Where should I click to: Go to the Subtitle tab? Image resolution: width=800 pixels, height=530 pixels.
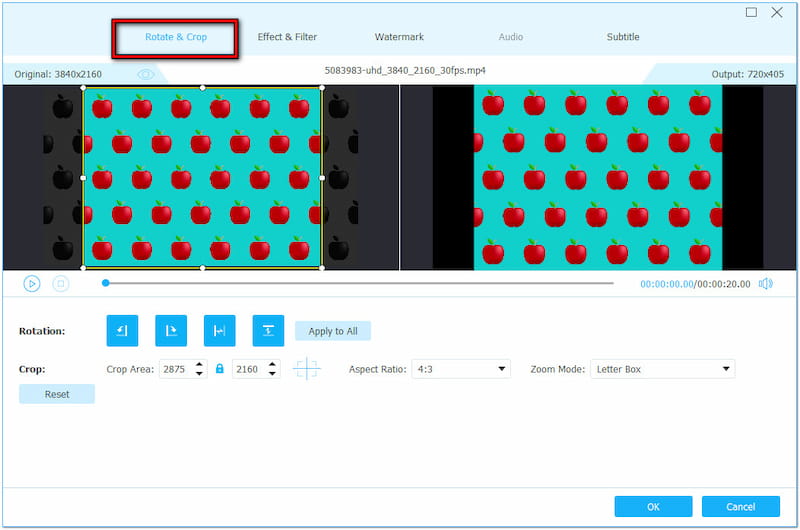click(x=623, y=37)
